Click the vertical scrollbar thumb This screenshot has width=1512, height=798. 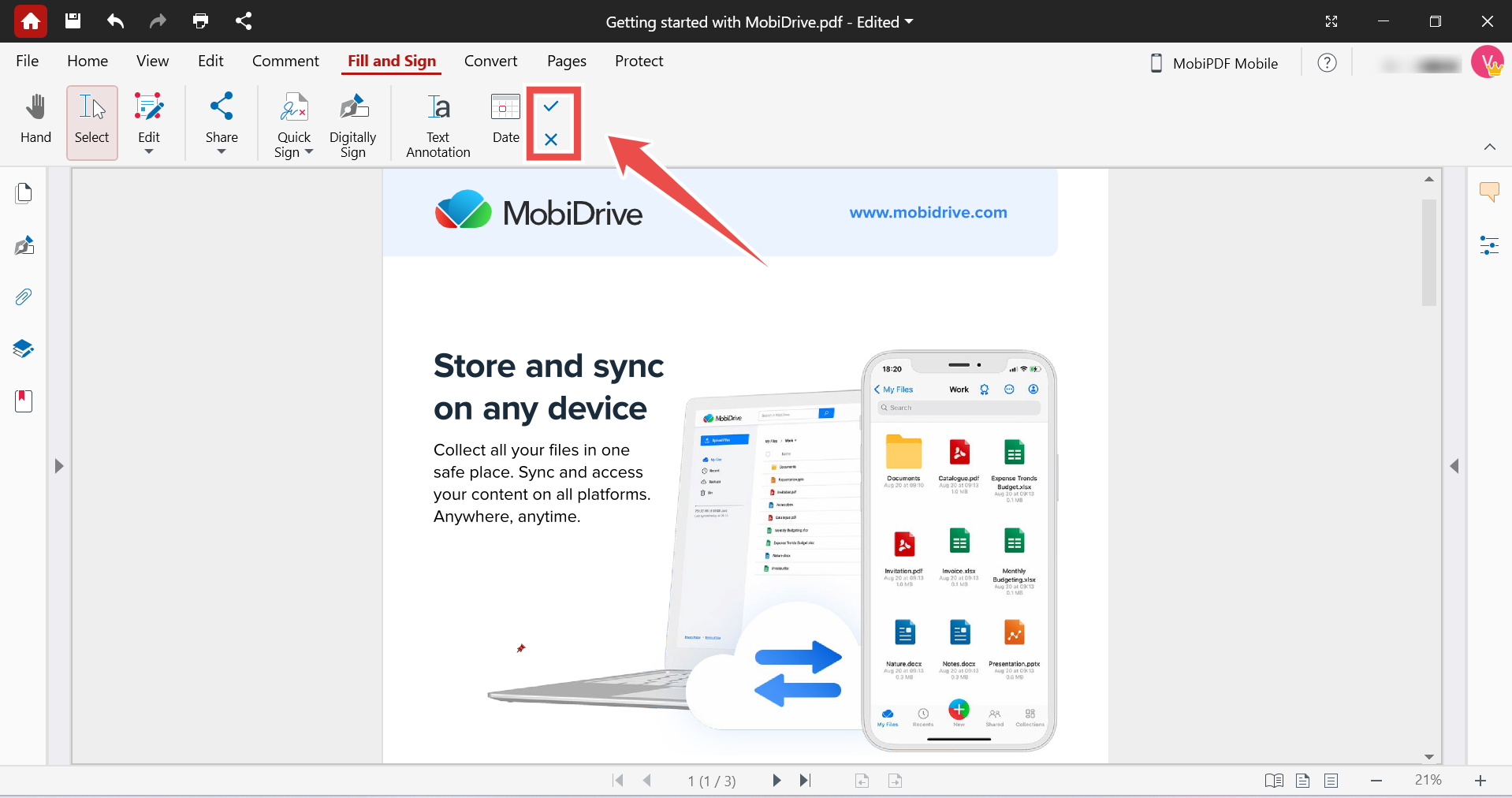(1429, 252)
